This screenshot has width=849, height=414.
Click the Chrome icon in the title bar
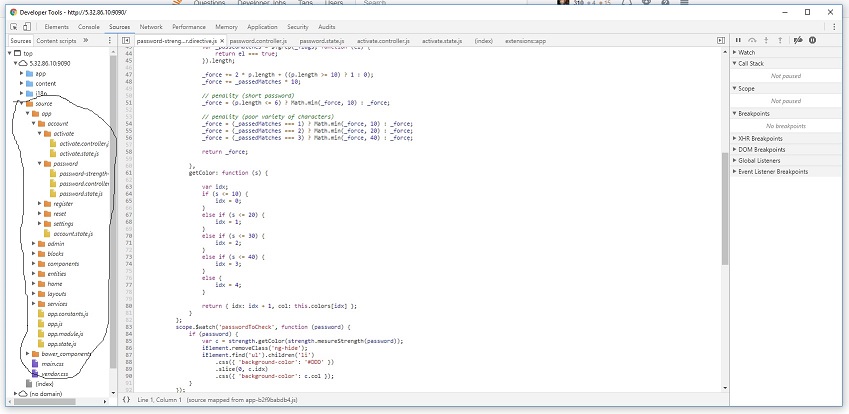pyautogui.click(x=14, y=12)
